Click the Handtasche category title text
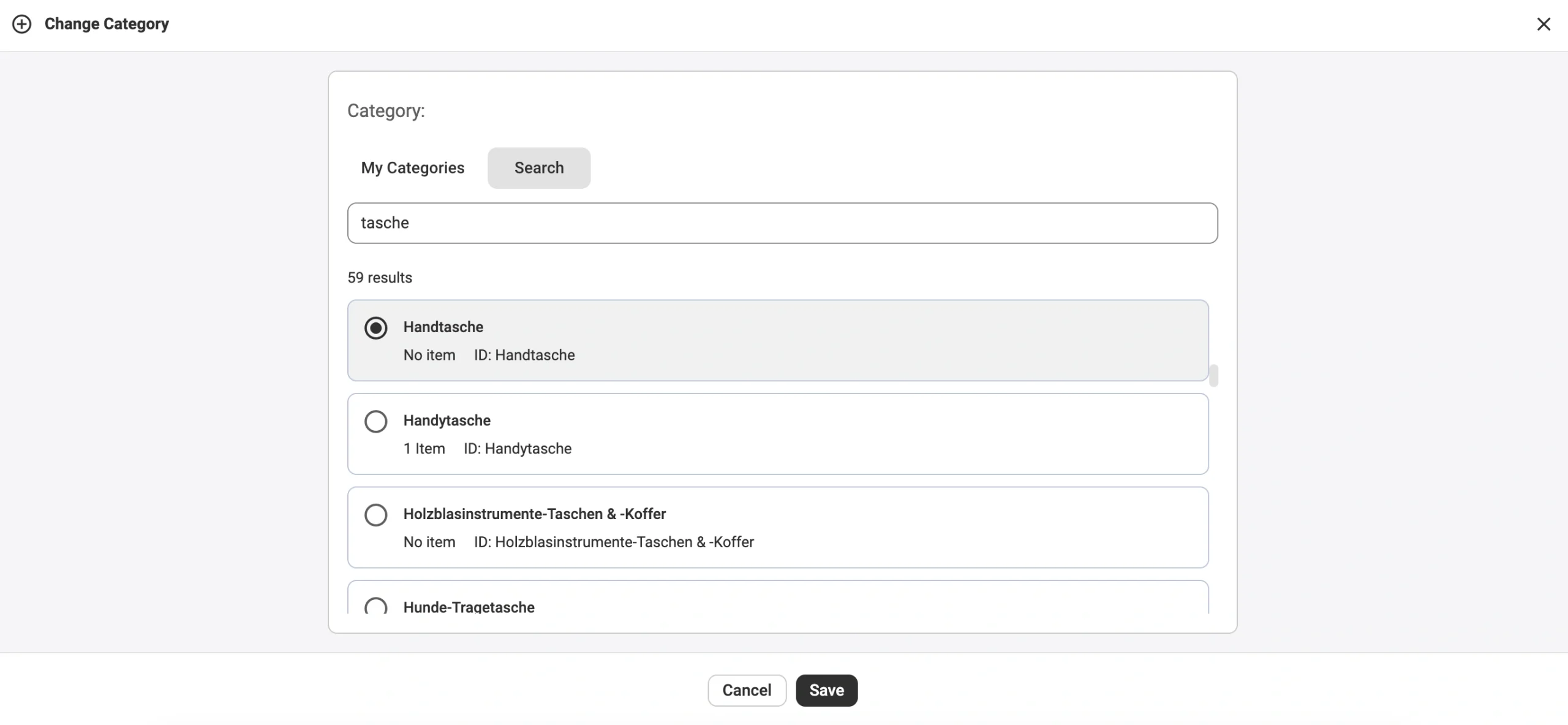Screen dimensions: 1568x725 [443, 327]
